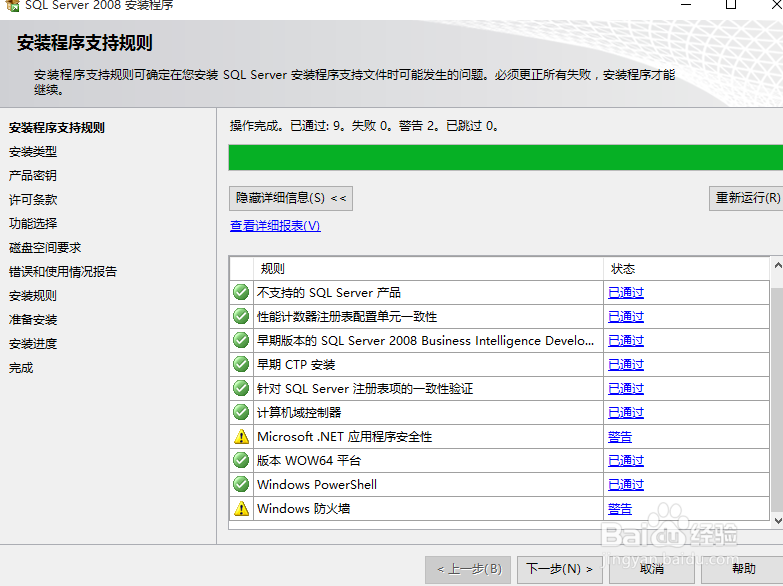Click the 上一步(B) back button
This screenshot has height=586, width=783.
468,569
